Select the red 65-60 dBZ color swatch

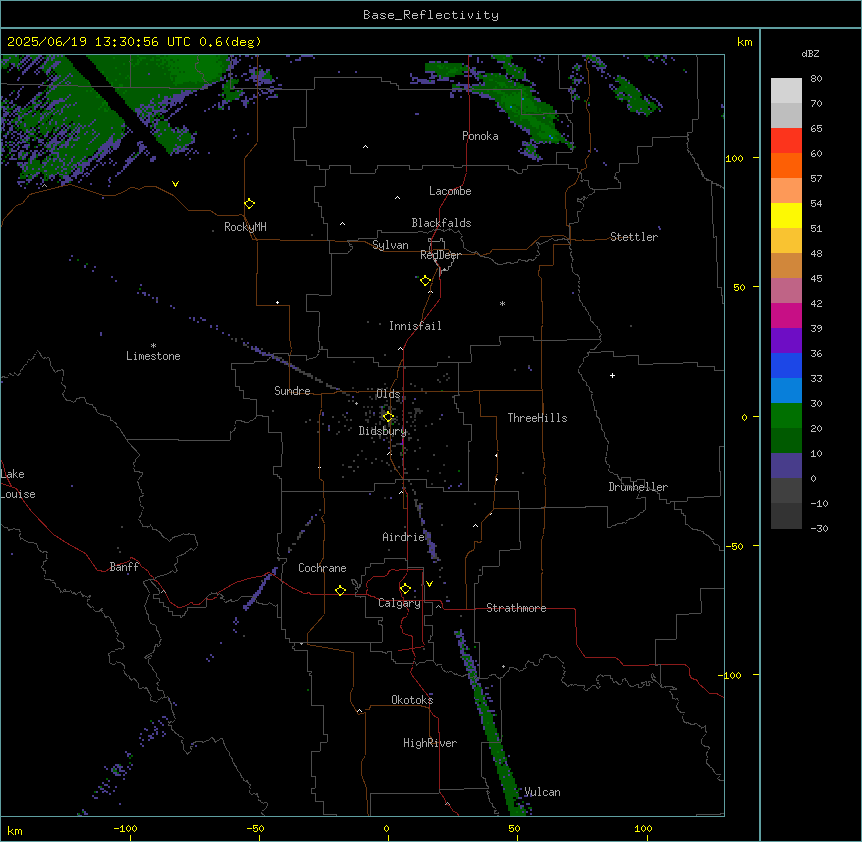pyautogui.click(x=786, y=141)
